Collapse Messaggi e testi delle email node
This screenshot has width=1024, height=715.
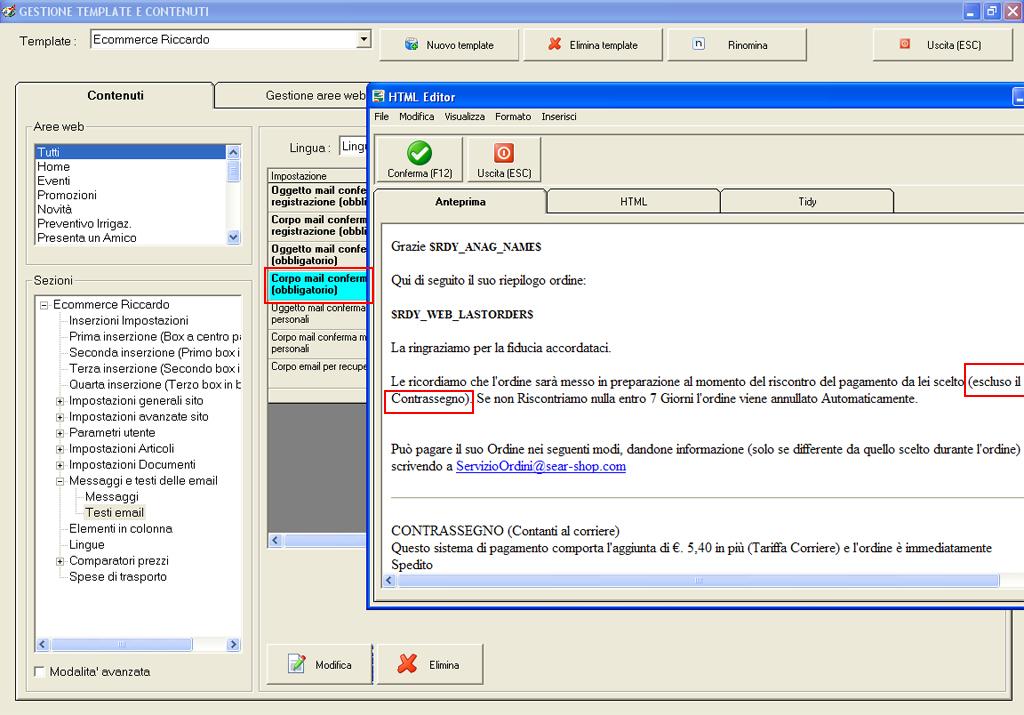click(60, 481)
